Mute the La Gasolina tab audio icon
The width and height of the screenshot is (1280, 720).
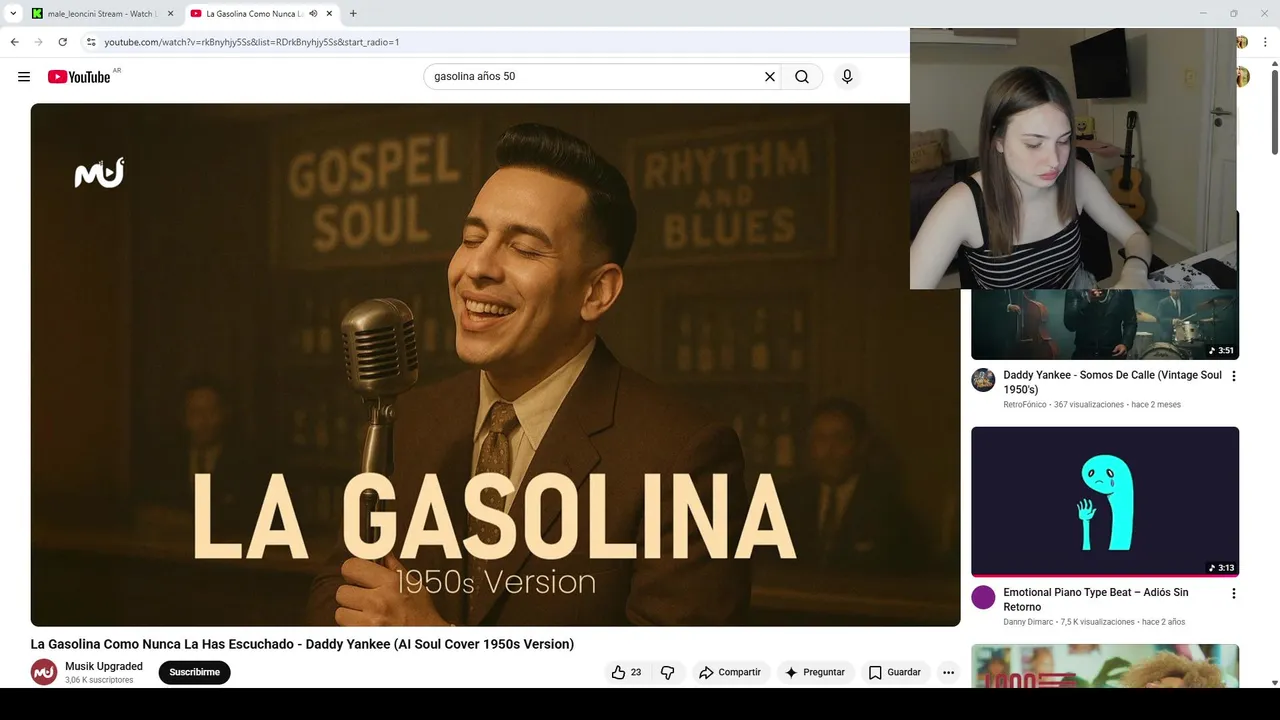click(x=313, y=14)
